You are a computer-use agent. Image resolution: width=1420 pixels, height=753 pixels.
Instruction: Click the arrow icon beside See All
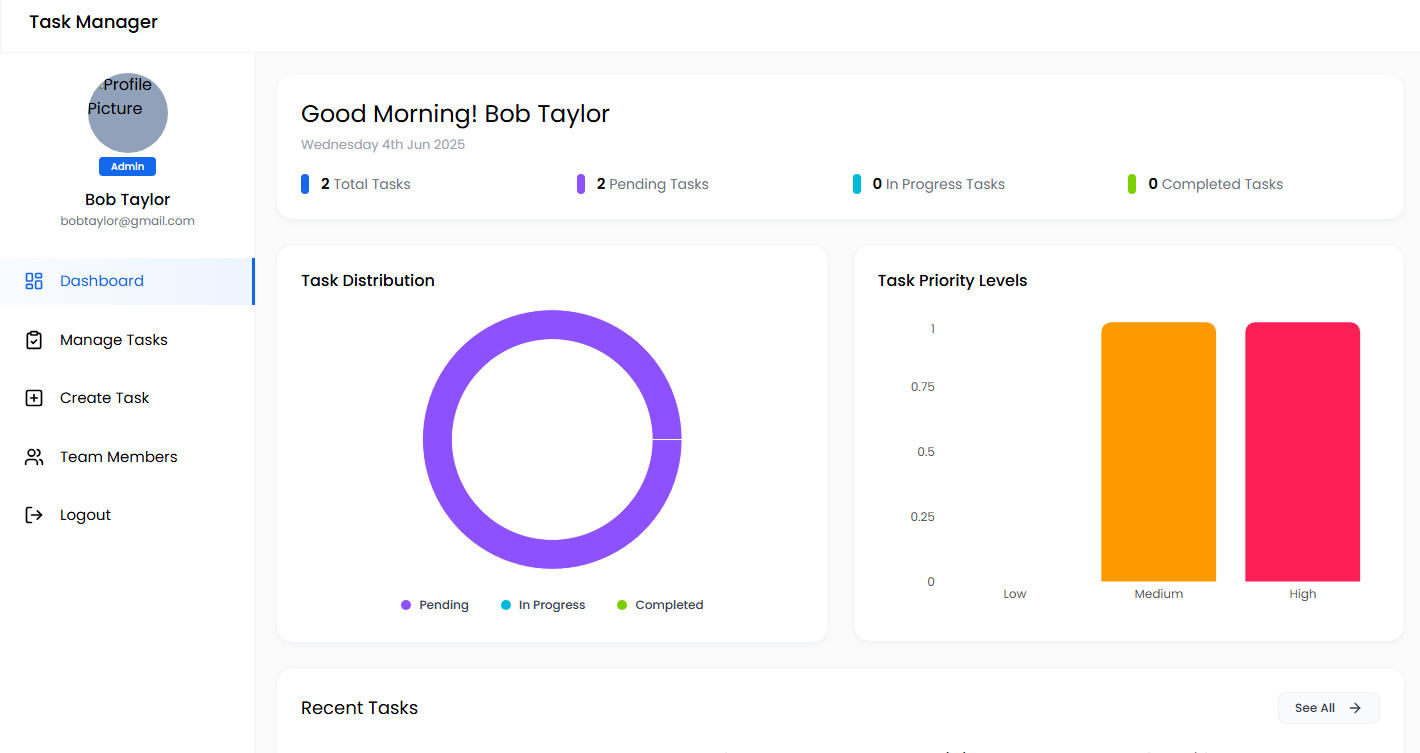tap(1355, 708)
